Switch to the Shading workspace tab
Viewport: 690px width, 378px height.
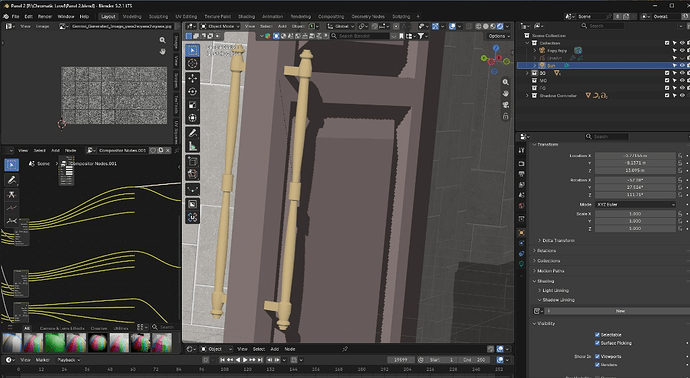pyautogui.click(x=246, y=16)
